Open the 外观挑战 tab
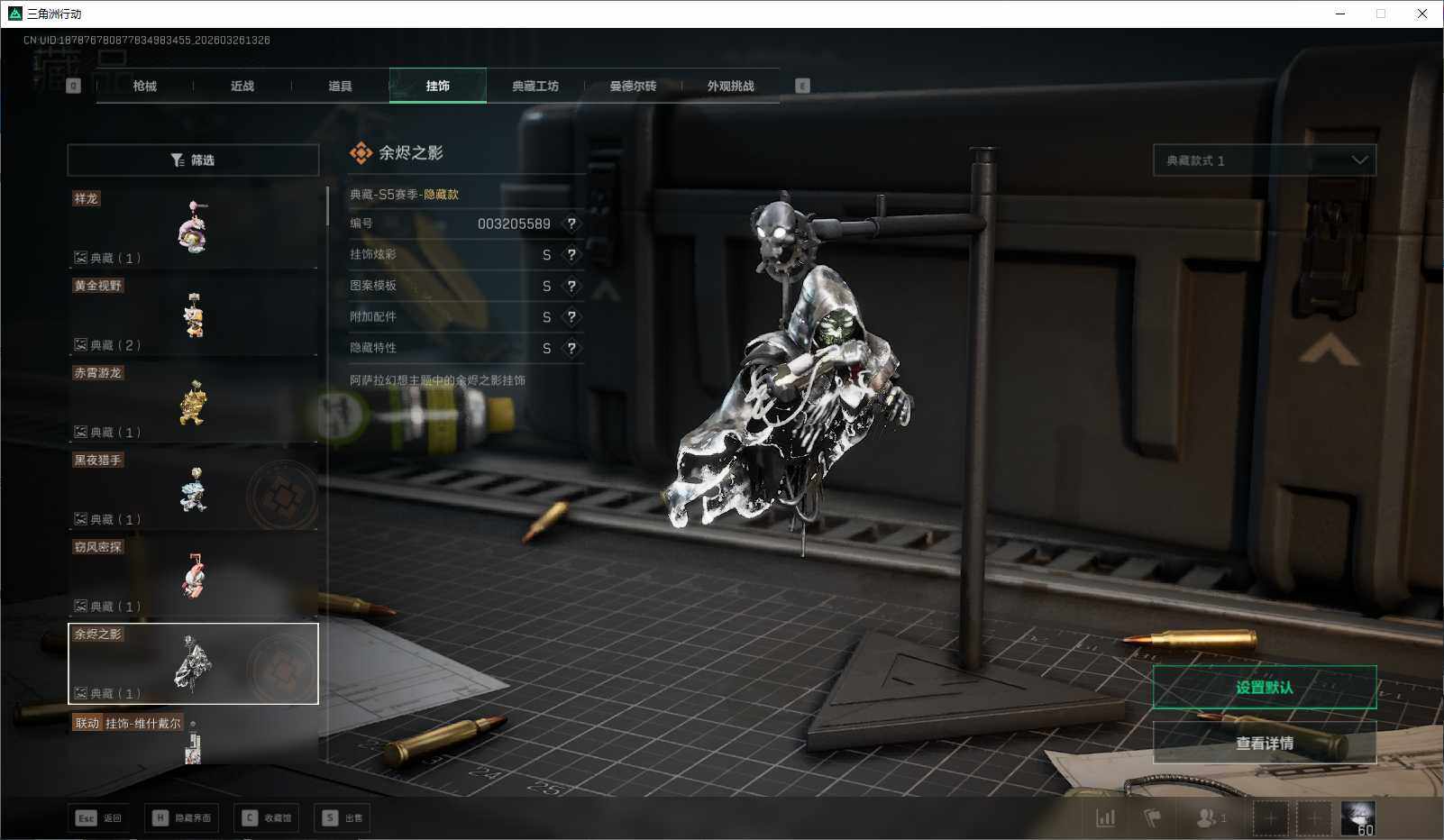The width and height of the screenshot is (1444, 840). (x=731, y=86)
